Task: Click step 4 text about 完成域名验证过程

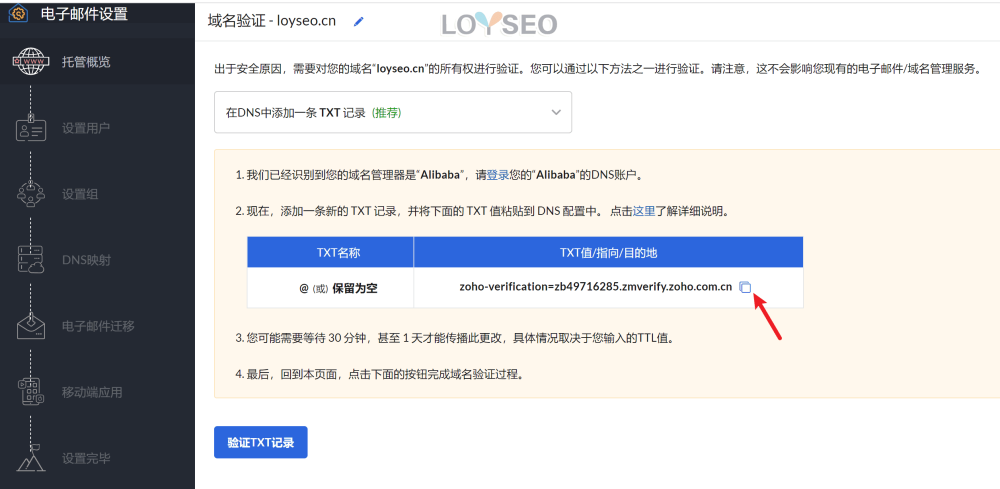Action: click(380, 374)
